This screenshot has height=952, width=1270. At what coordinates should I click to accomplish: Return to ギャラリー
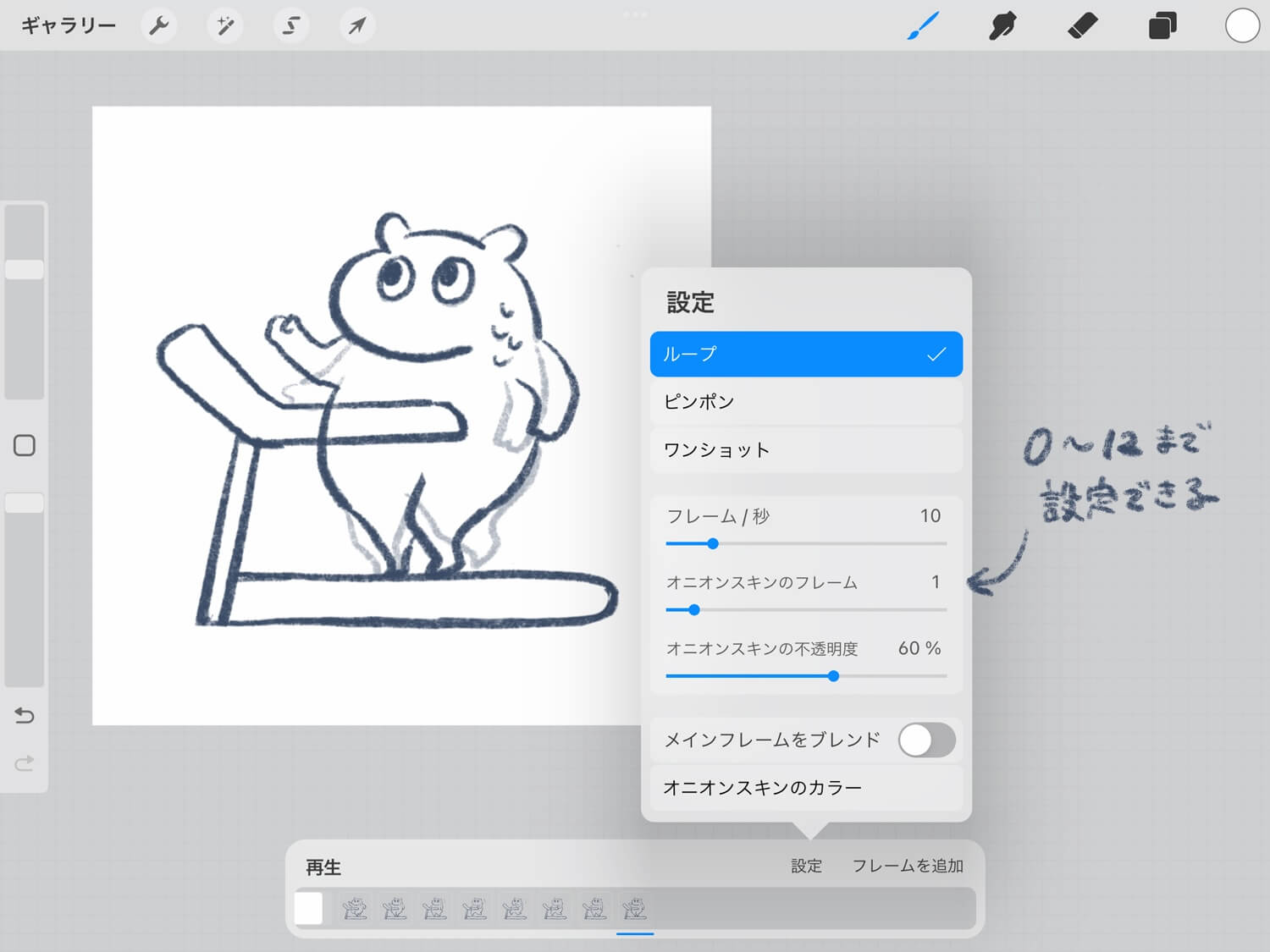coord(68,25)
